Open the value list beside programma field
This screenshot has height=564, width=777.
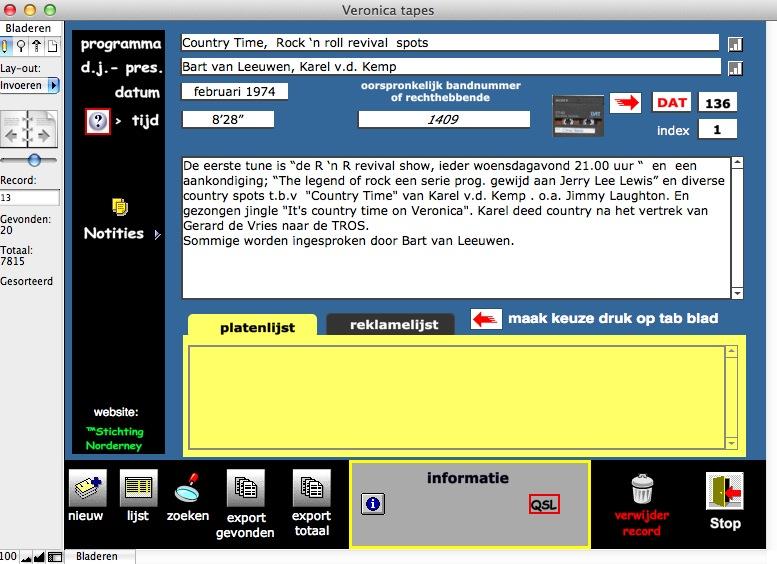(735, 44)
